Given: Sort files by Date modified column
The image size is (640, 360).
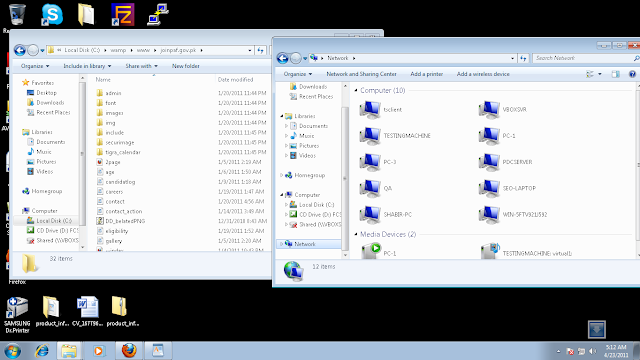Looking at the screenshot, I should 236,80.
